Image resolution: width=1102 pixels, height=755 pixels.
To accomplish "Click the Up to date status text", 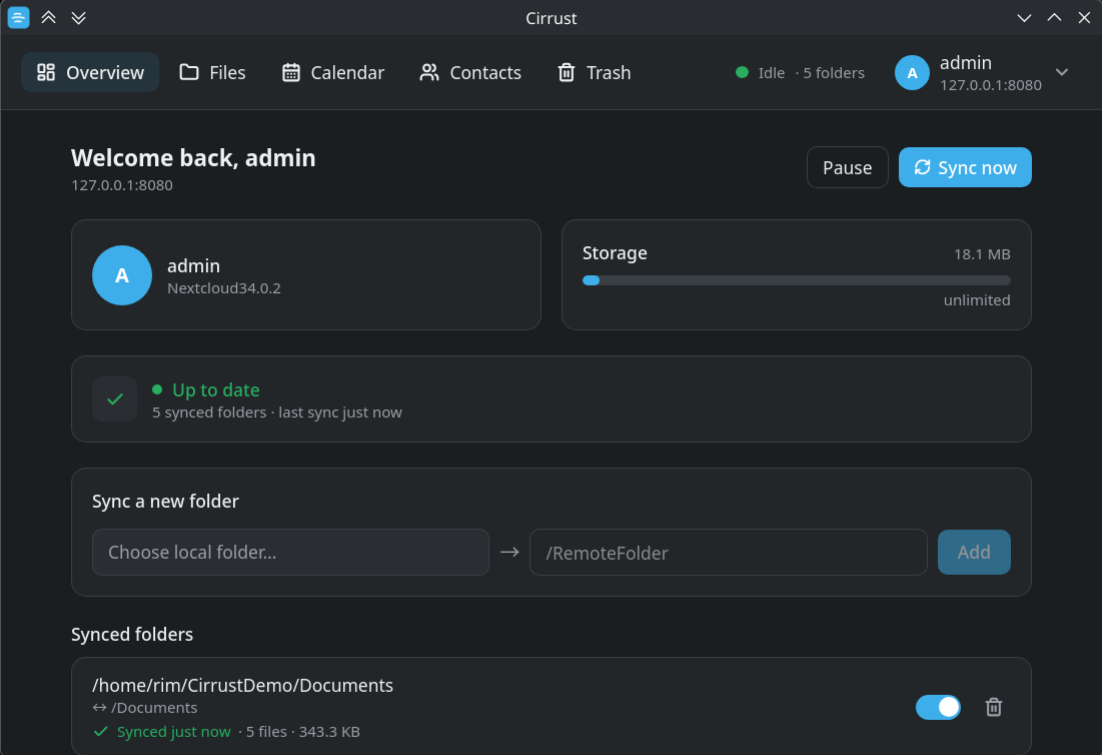I will (216, 389).
